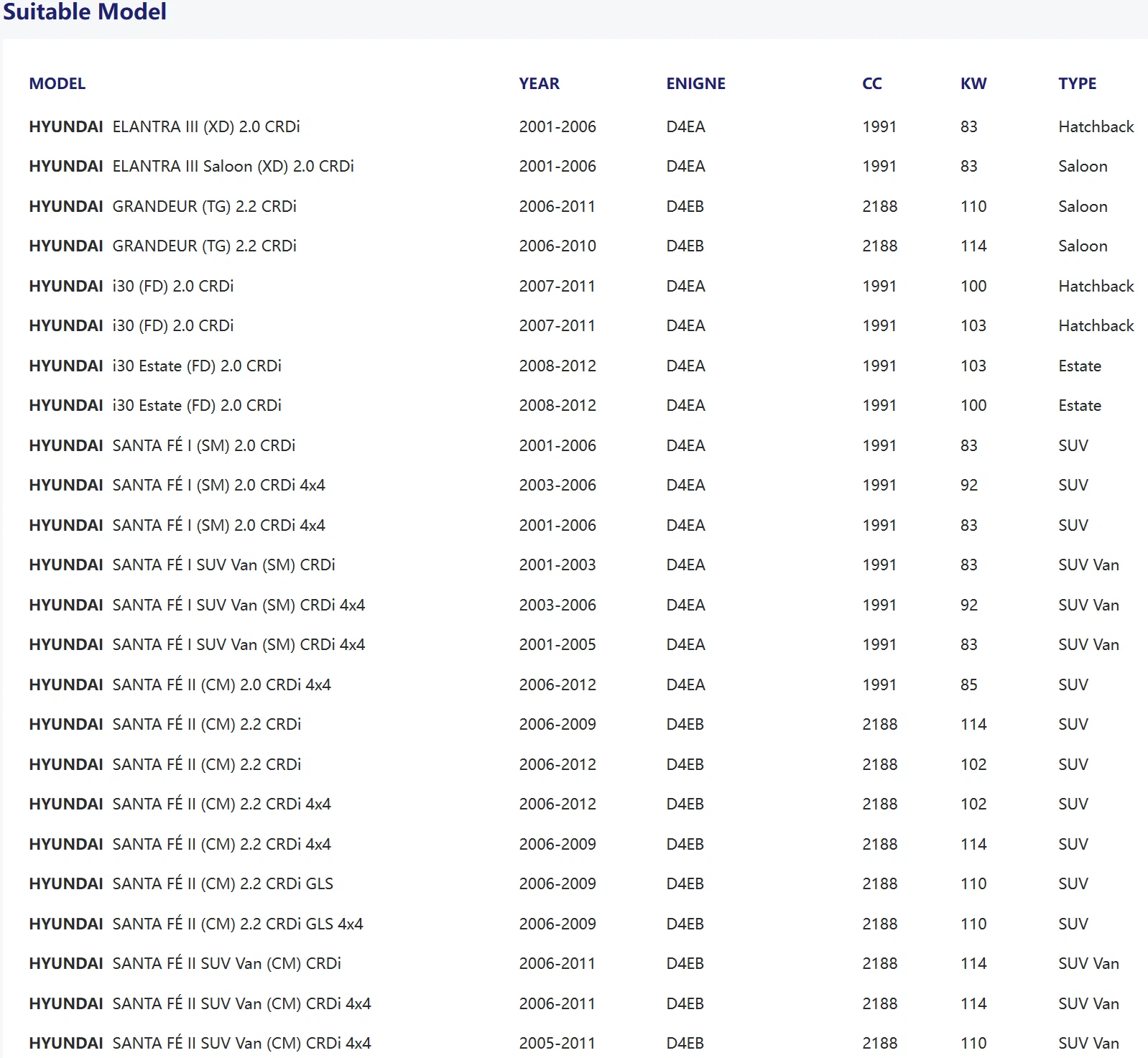Select the CC column header
The width and height of the screenshot is (1148, 1058).
tap(872, 83)
